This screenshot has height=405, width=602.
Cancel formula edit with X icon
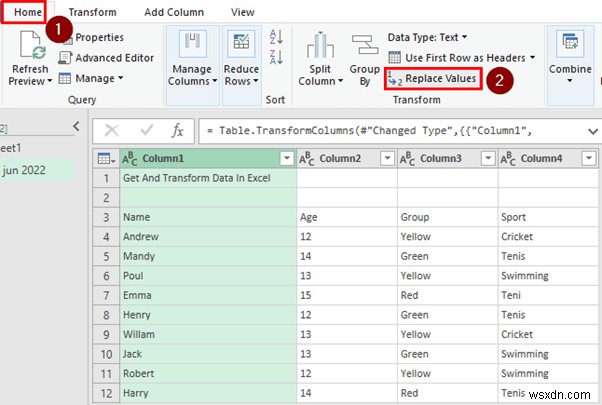(112, 131)
